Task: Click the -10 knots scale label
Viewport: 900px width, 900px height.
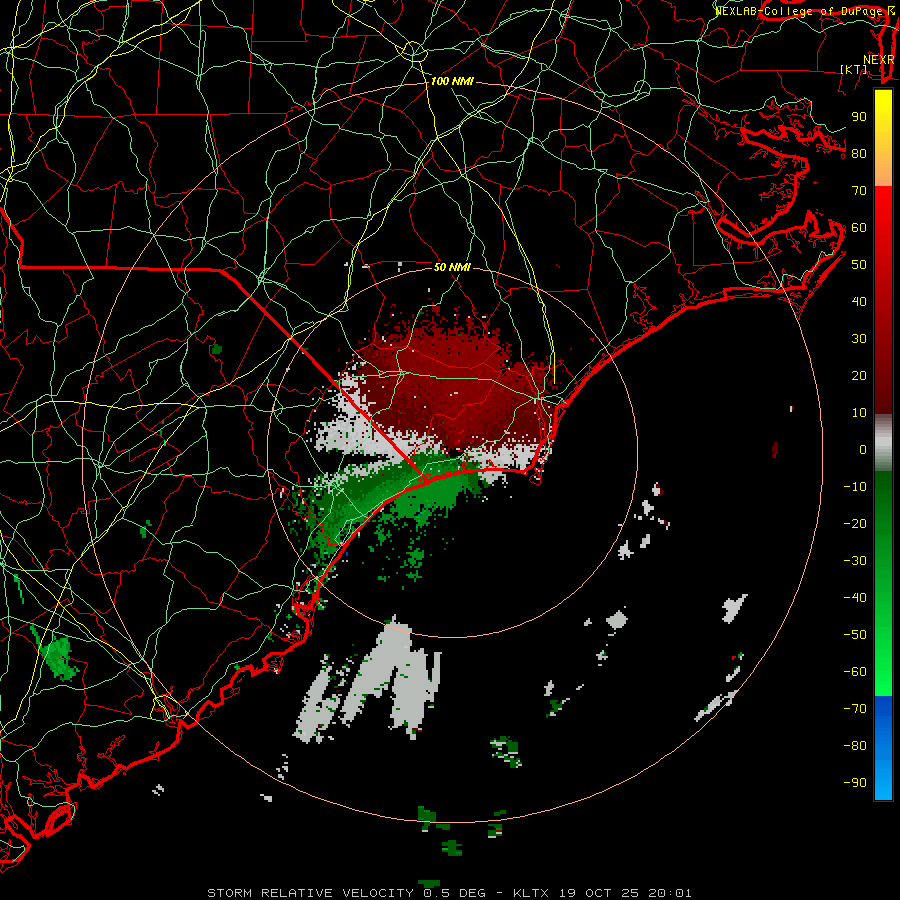Action: (x=855, y=487)
